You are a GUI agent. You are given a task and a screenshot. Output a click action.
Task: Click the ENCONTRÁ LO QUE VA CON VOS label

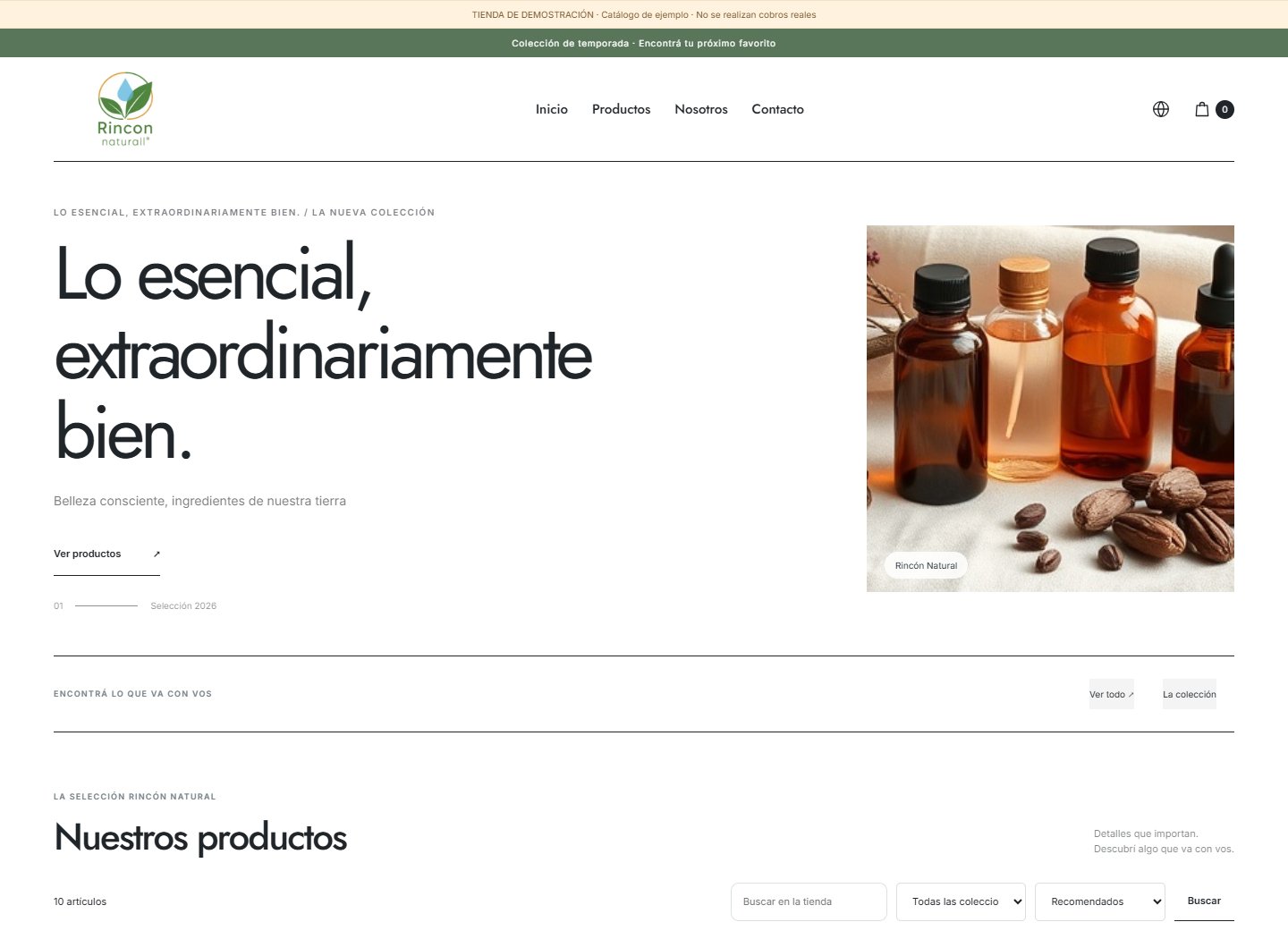pos(132,694)
